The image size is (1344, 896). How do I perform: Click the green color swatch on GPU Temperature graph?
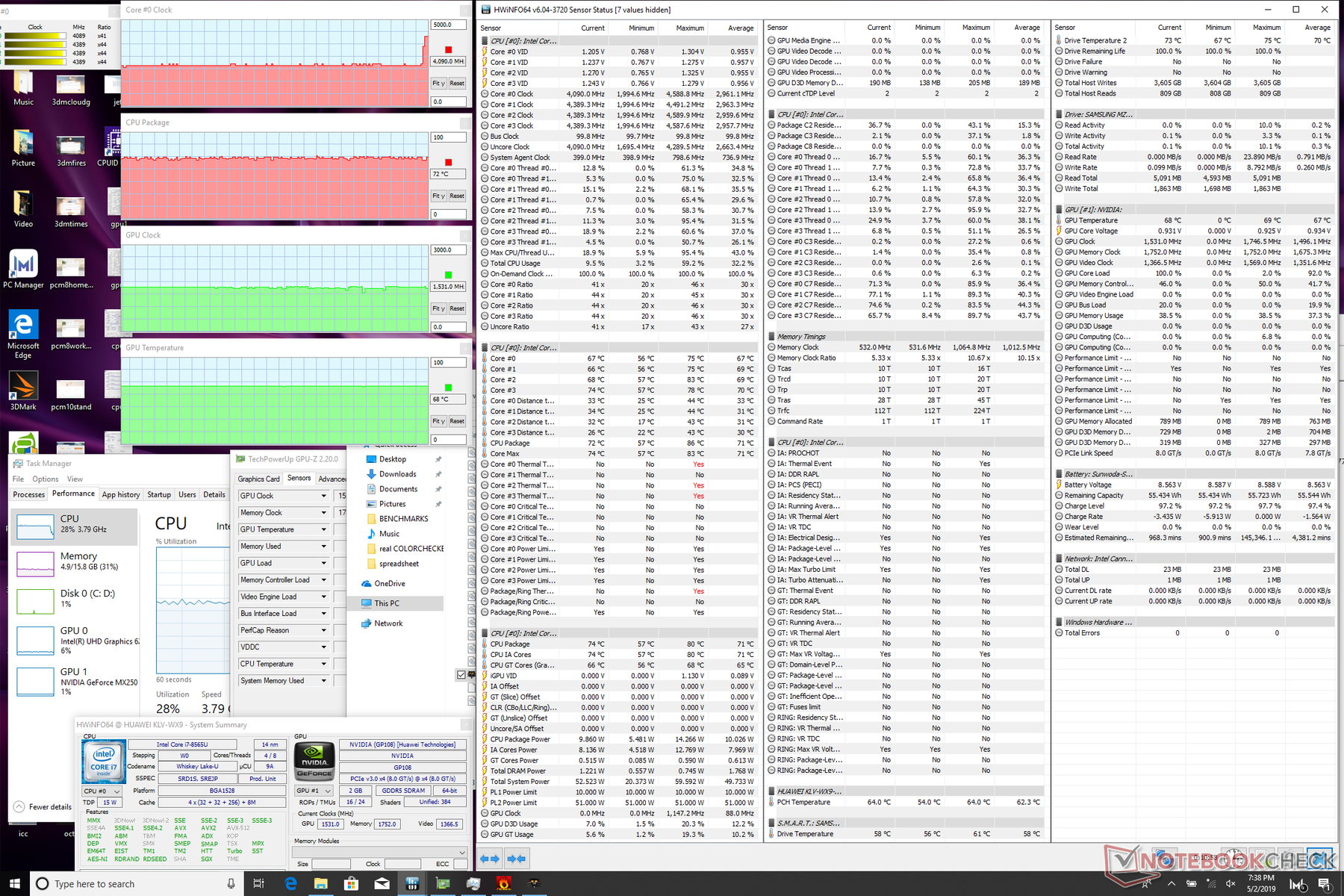coord(448,388)
